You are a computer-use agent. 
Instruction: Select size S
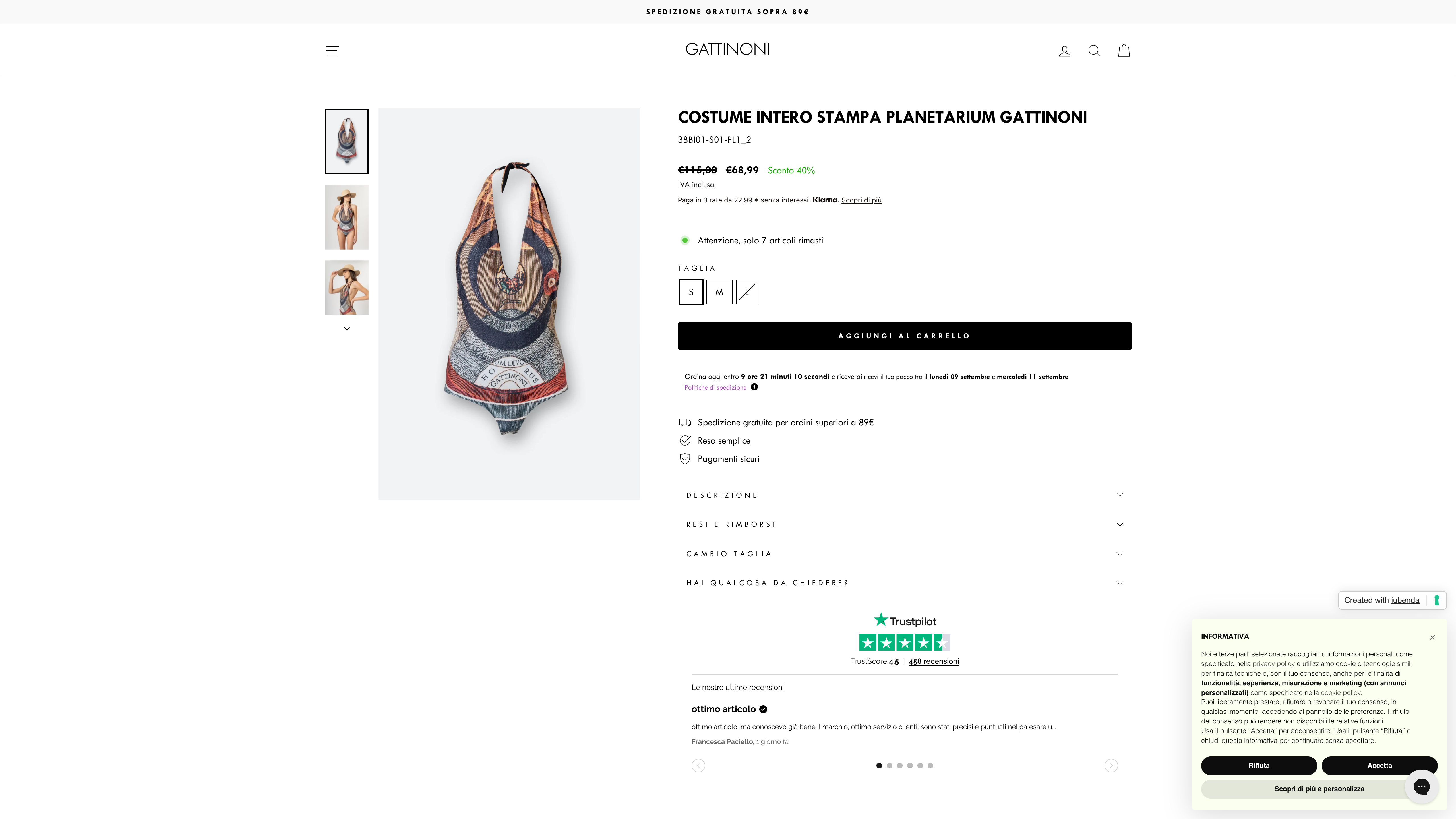[691, 292]
